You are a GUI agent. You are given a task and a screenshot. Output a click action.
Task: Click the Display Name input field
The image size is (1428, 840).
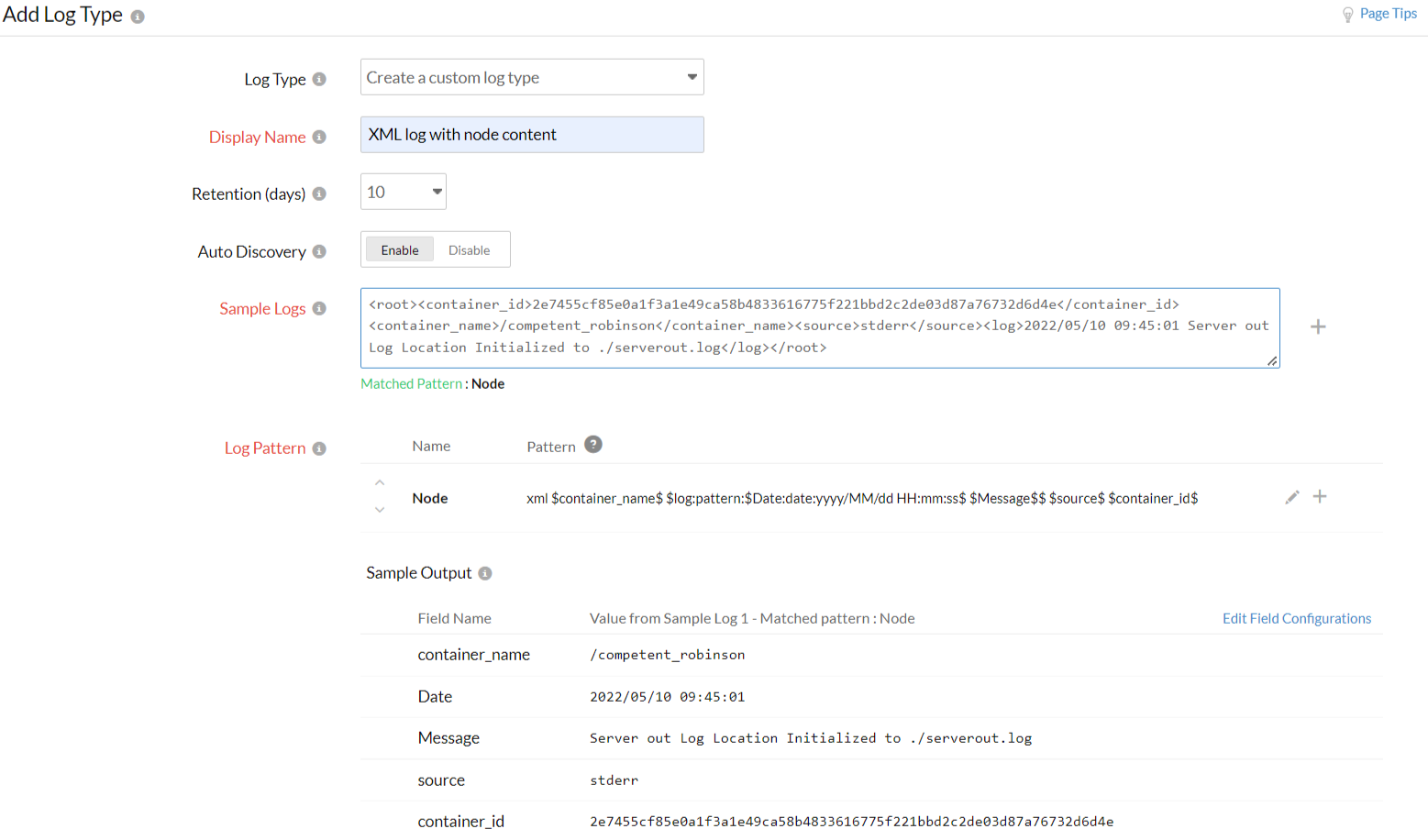[x=532, y=135]
